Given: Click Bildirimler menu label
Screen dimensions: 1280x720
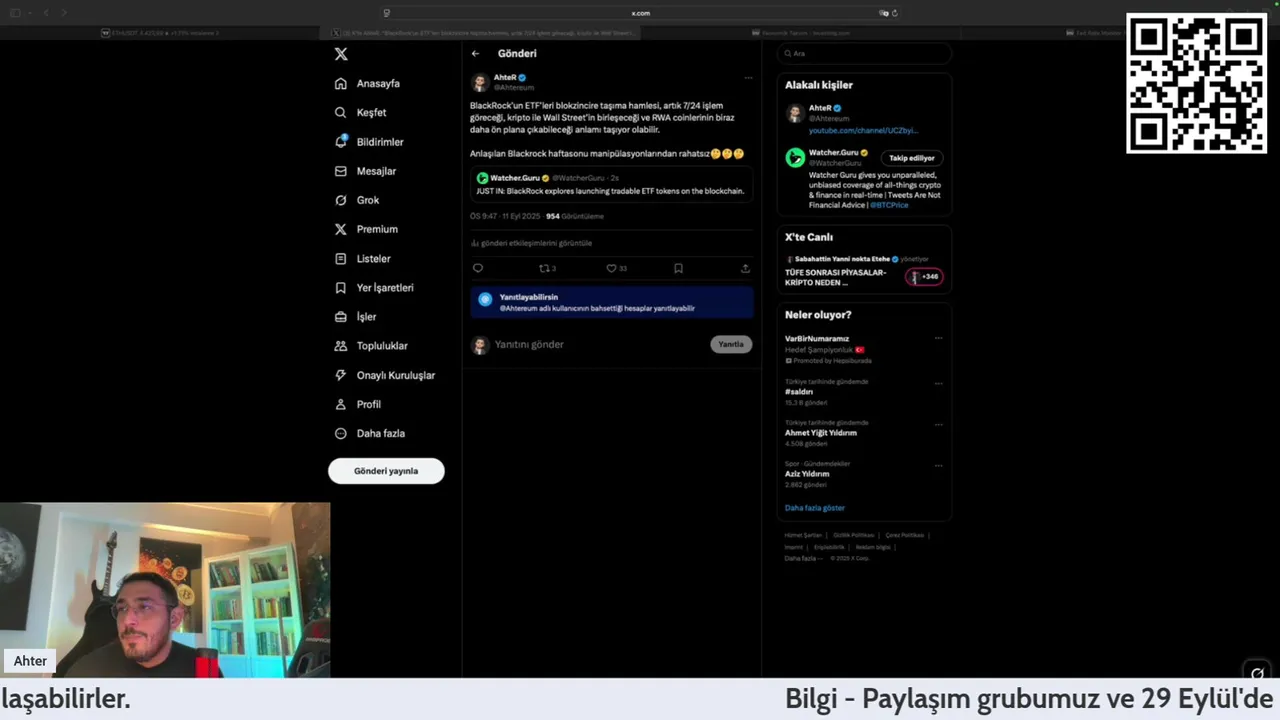Looking at the screenshot, I should click(380, 142).
